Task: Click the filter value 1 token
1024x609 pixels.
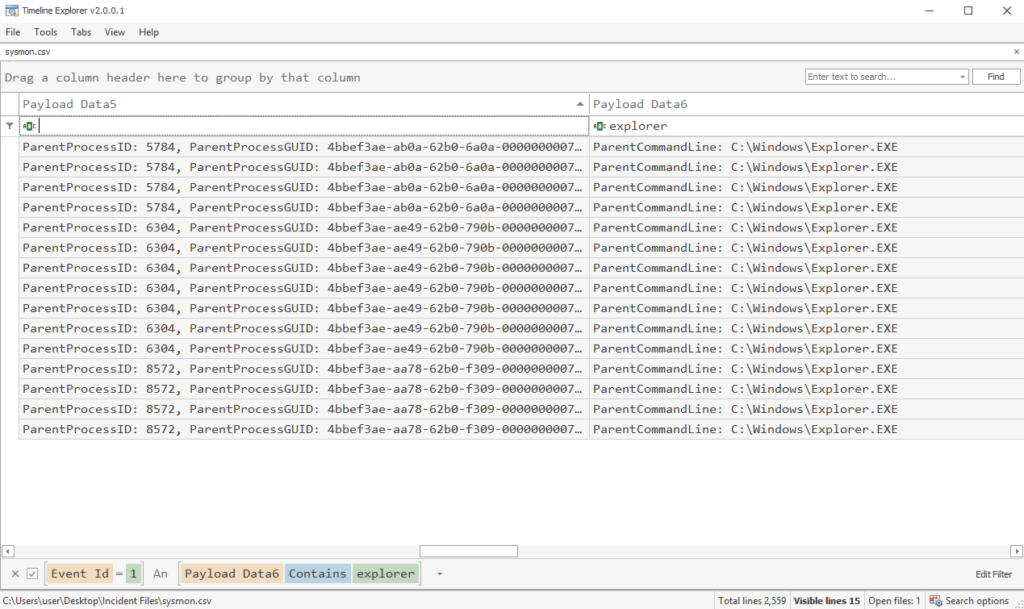Action: tap(133, 574)
